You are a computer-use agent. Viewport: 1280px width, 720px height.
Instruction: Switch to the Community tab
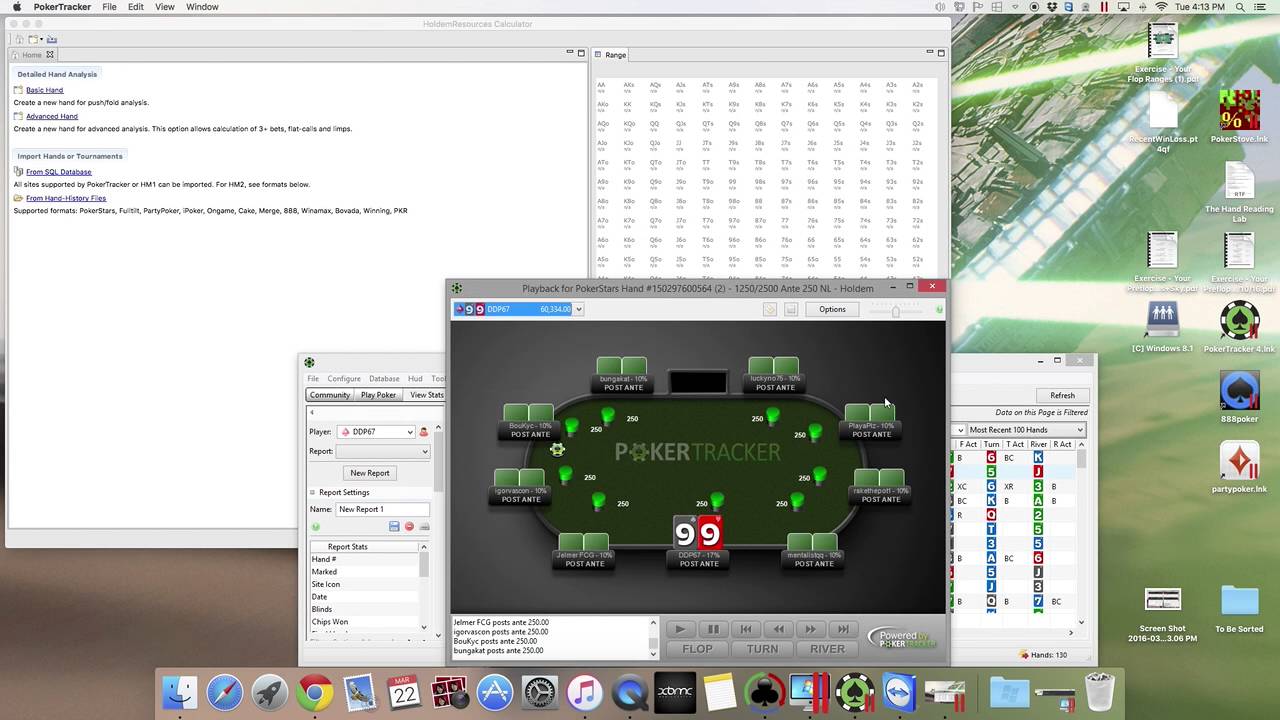pyautogui.click(x=330, y=395)
